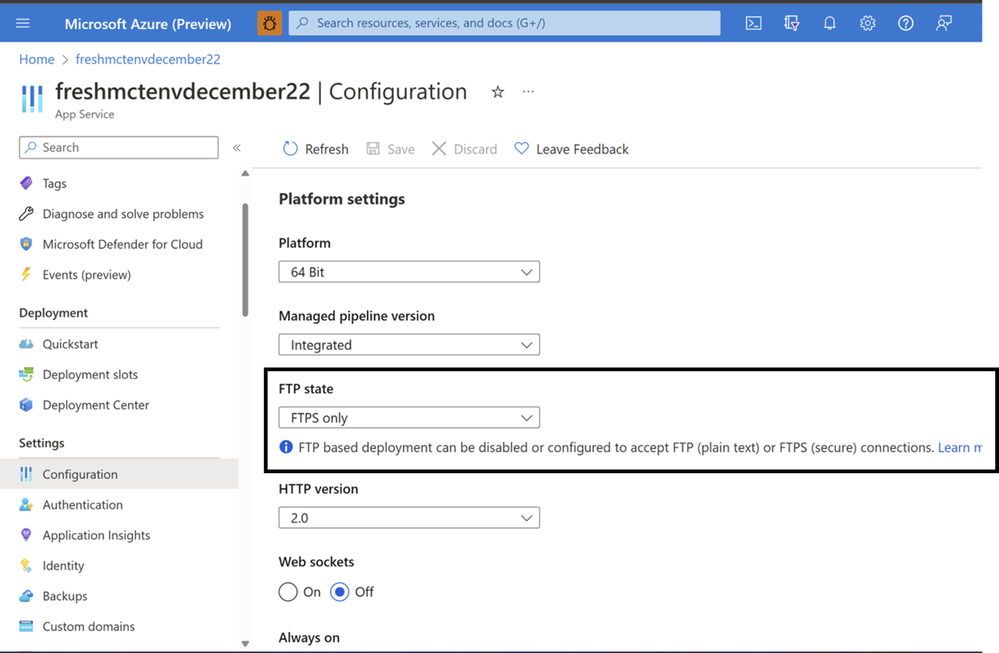Focus the global search resources box
999x653 pixels.
[x=505, y=23]
